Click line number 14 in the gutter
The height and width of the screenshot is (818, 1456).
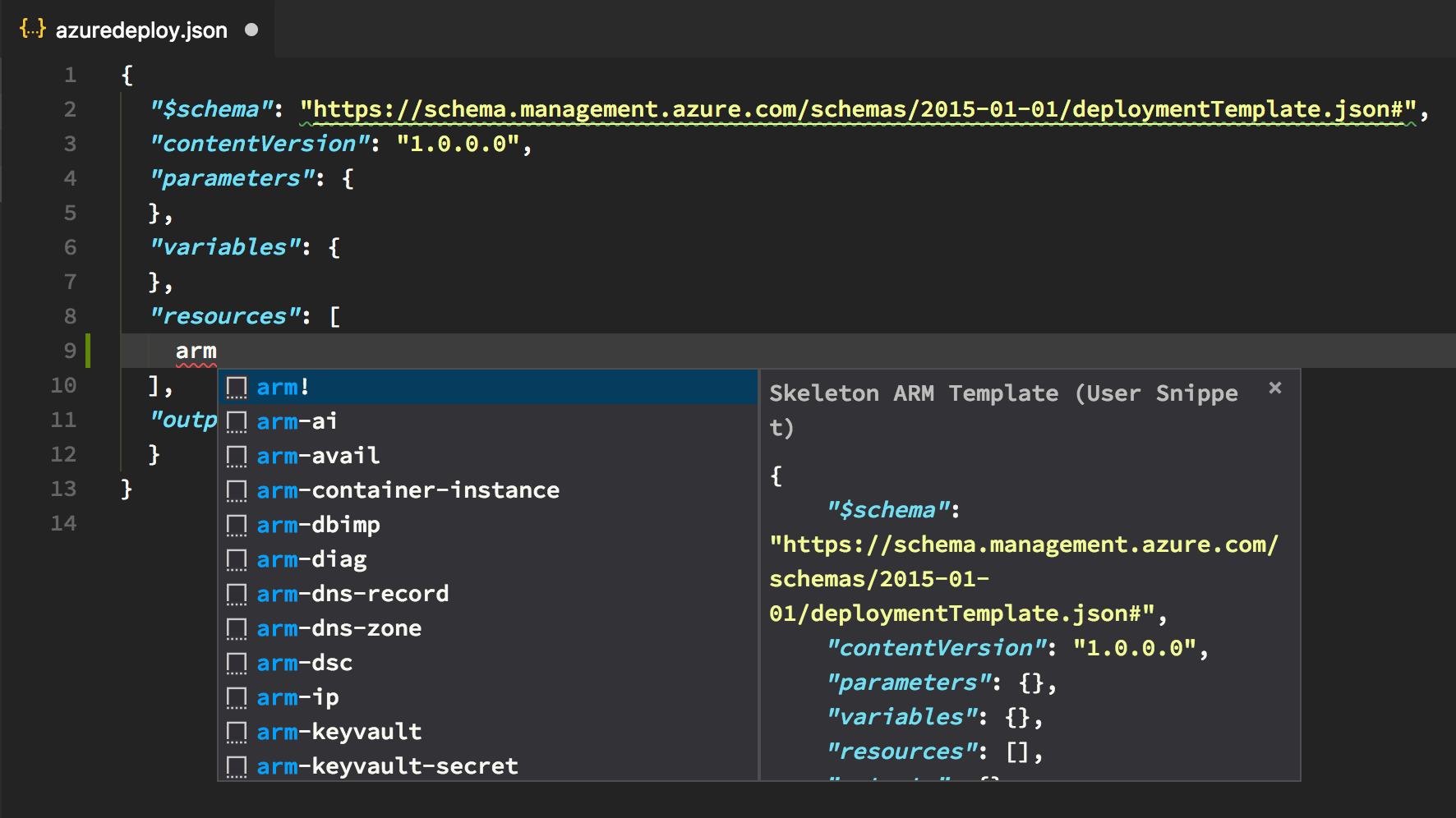[x=63, y=523]
